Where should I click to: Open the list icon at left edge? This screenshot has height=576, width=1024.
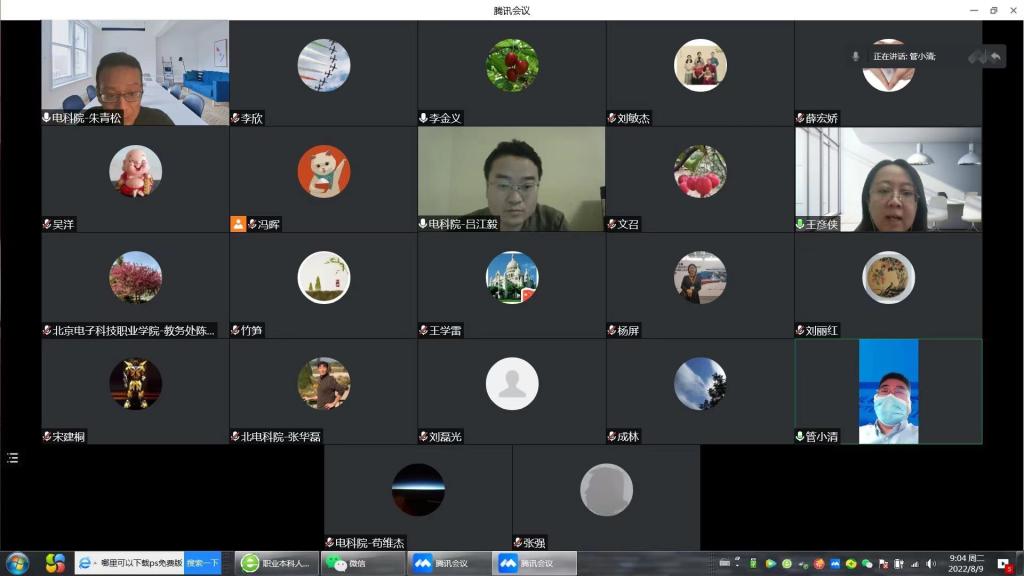click(12, 458)
